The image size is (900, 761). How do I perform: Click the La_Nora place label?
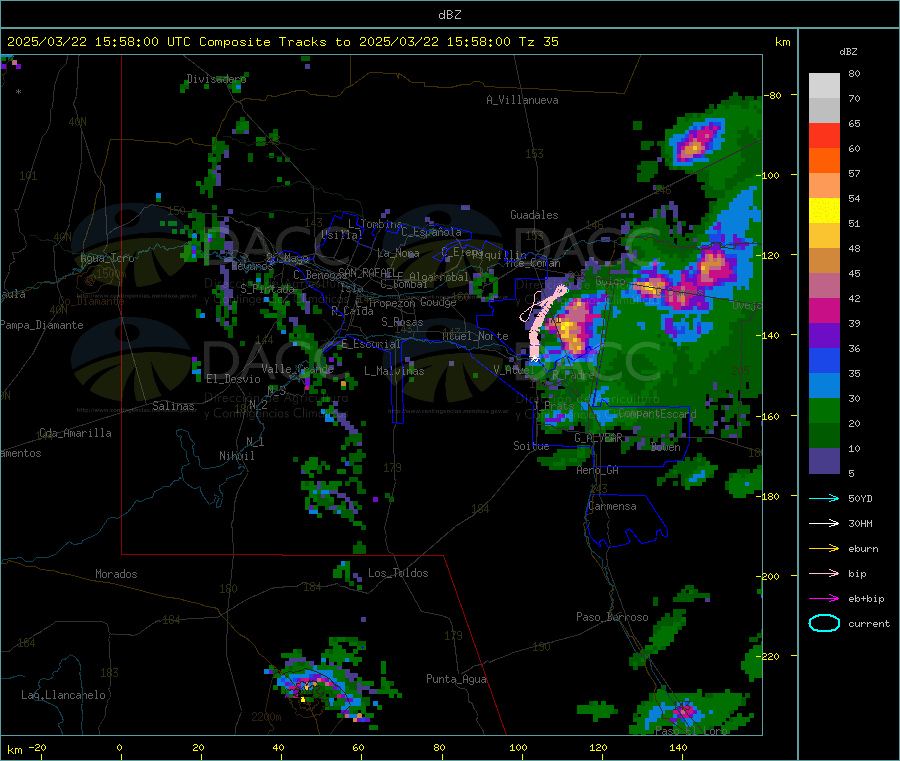(x=398, y=253)
